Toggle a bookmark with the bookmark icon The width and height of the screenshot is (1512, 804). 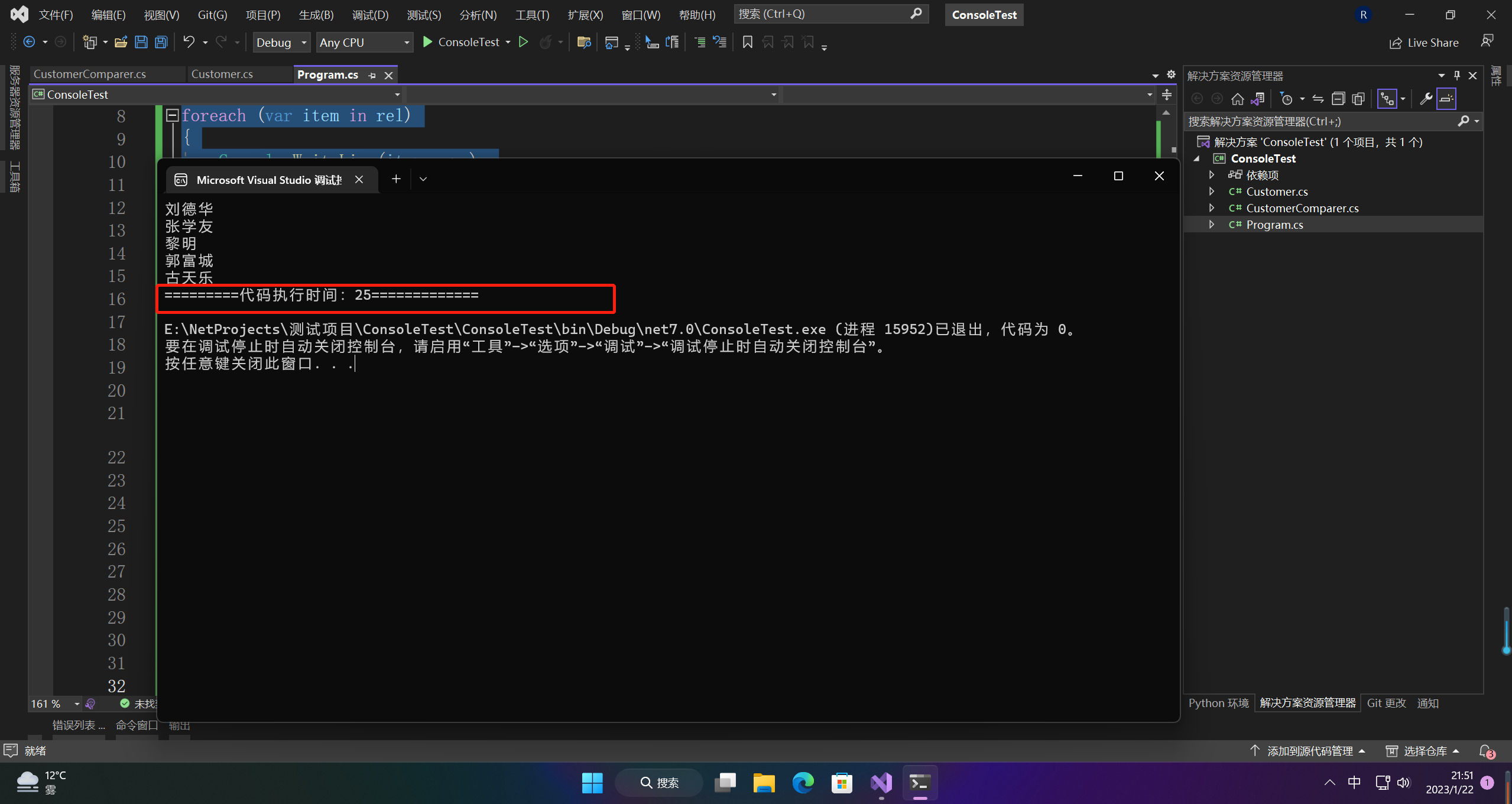747,42
